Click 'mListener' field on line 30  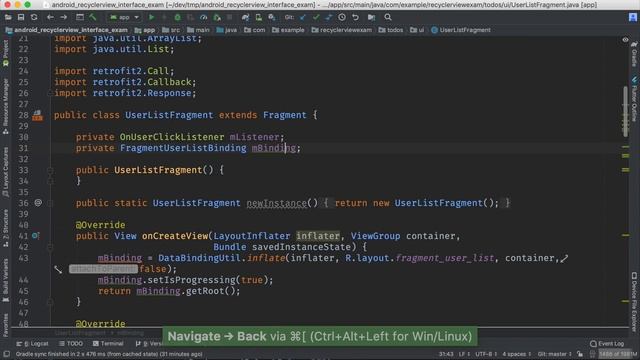pyautogui.click(x=254, y=137)
